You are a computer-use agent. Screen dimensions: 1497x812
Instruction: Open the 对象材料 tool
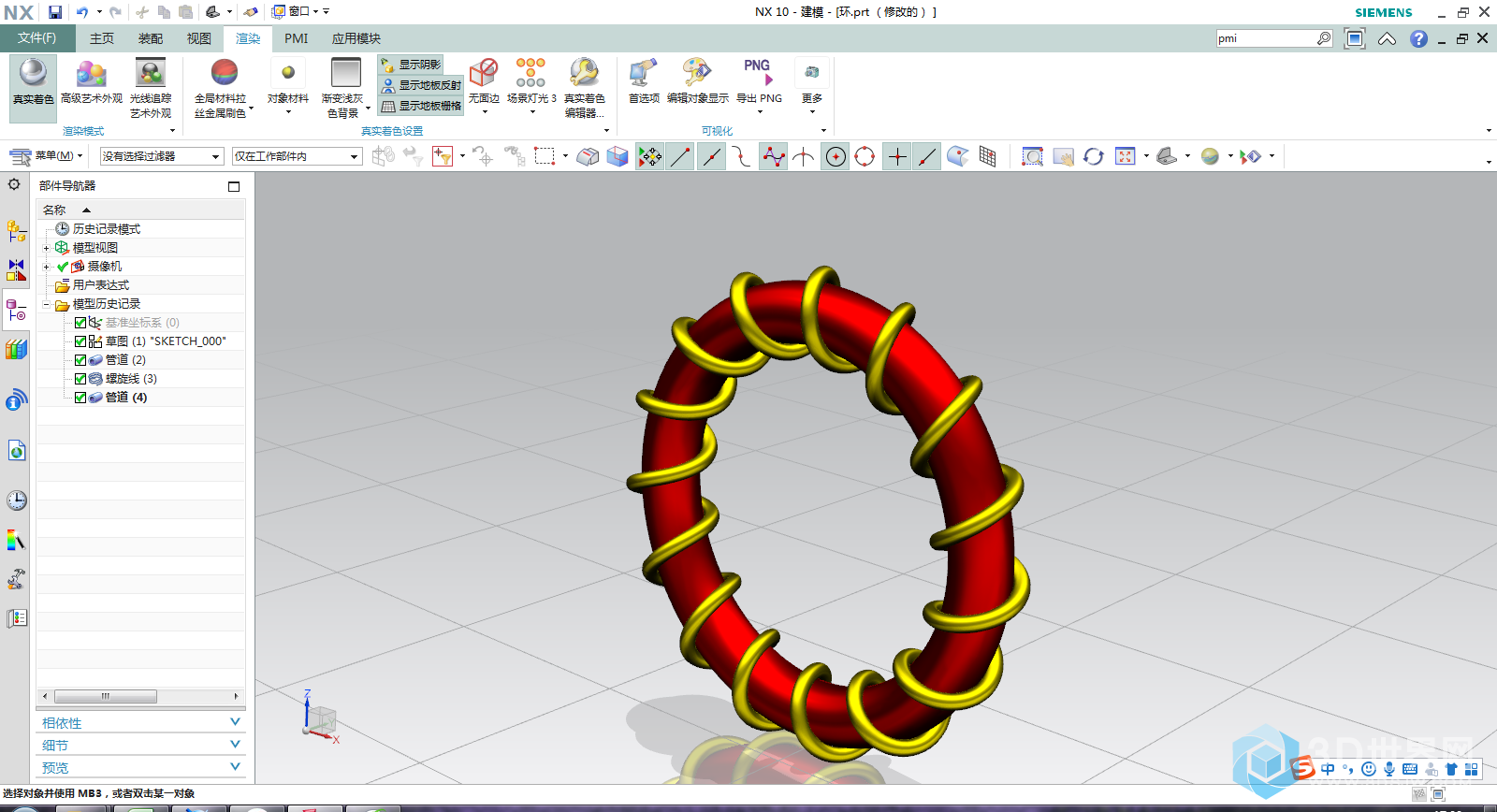[288, 86]
